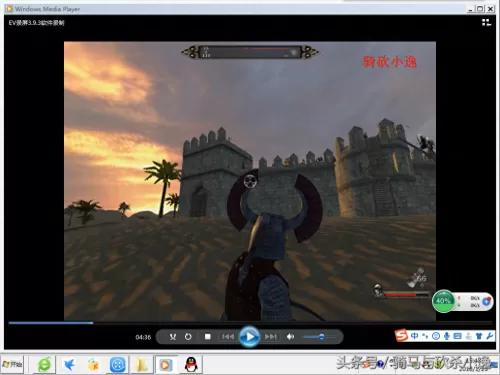Select the Windows Media Player taskbar button
The width and height of the screenshot is (500, 375).
pos(165,365)
